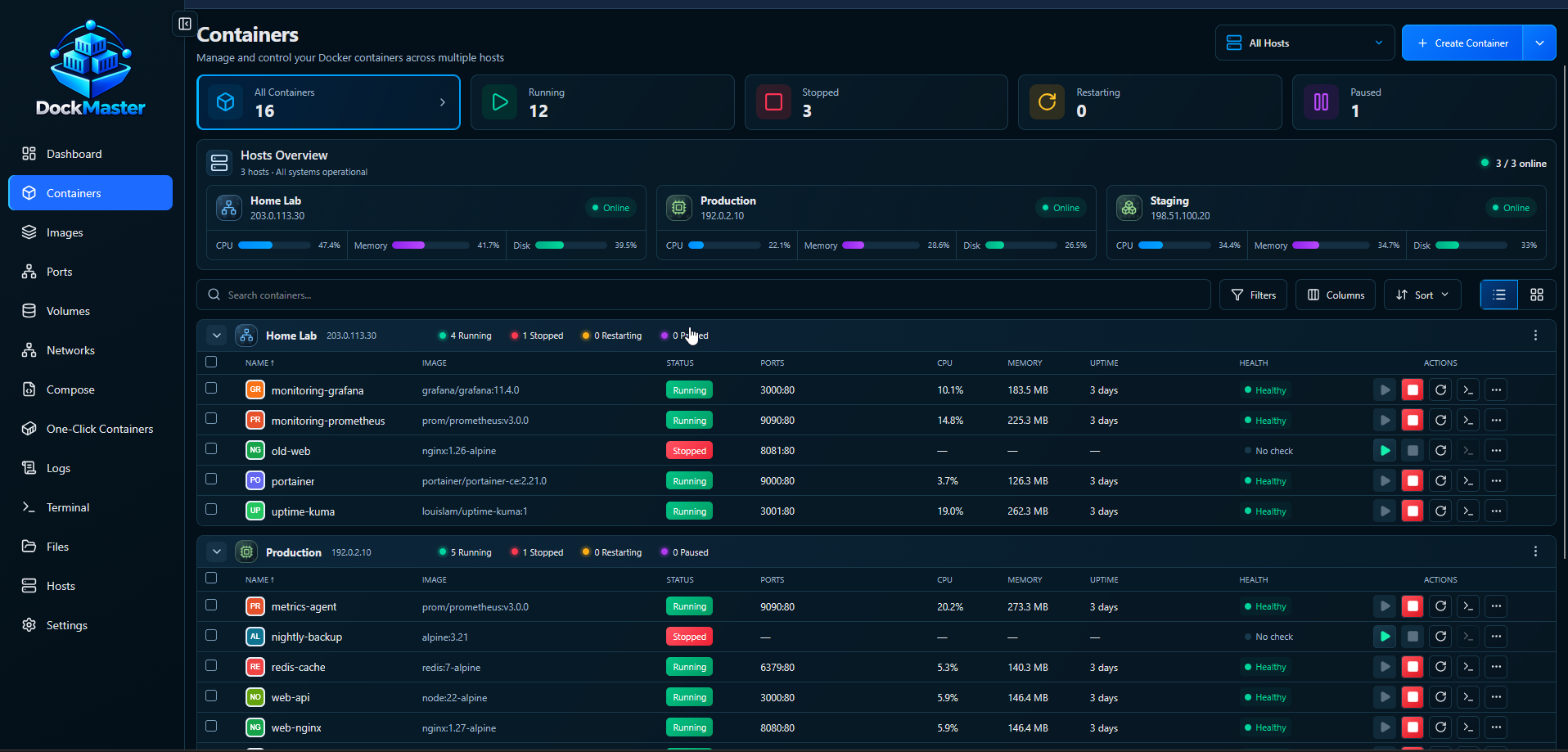1568x752 pixels.
Task: Open the All Hosts dropdown
Action: pyautogui.click(x=1304, y=43)
